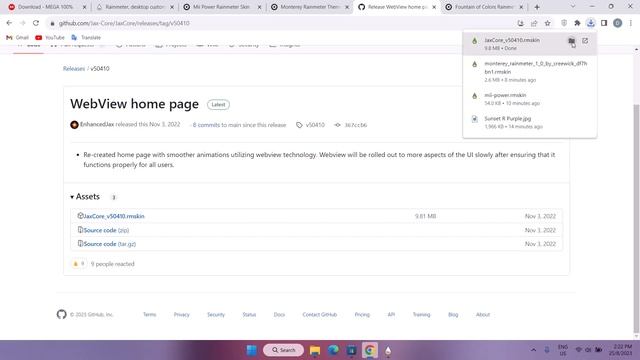This screenshot has width=640, height=360.
Task: Open the Extensions puzzle icon
Action: (x=577, y=23)
